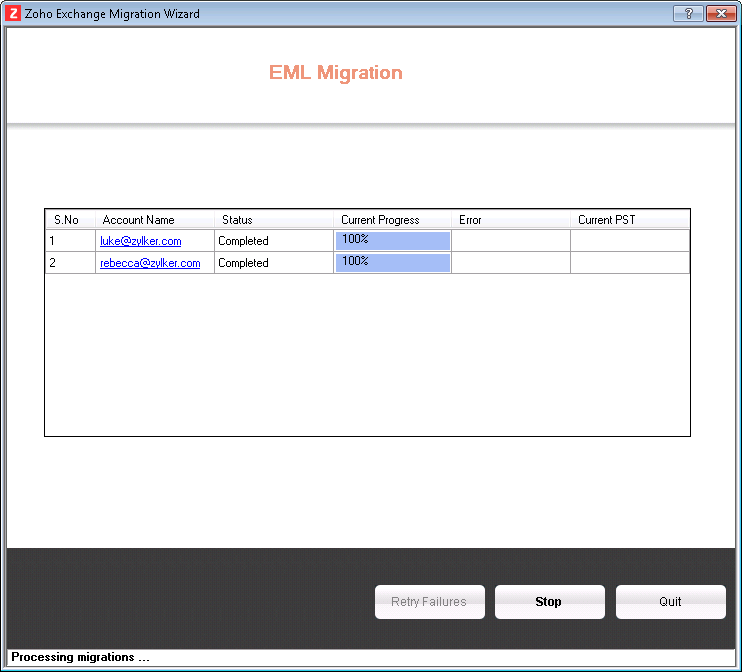
Task: Select the Status column header
Action: click(x=237, y=220)
